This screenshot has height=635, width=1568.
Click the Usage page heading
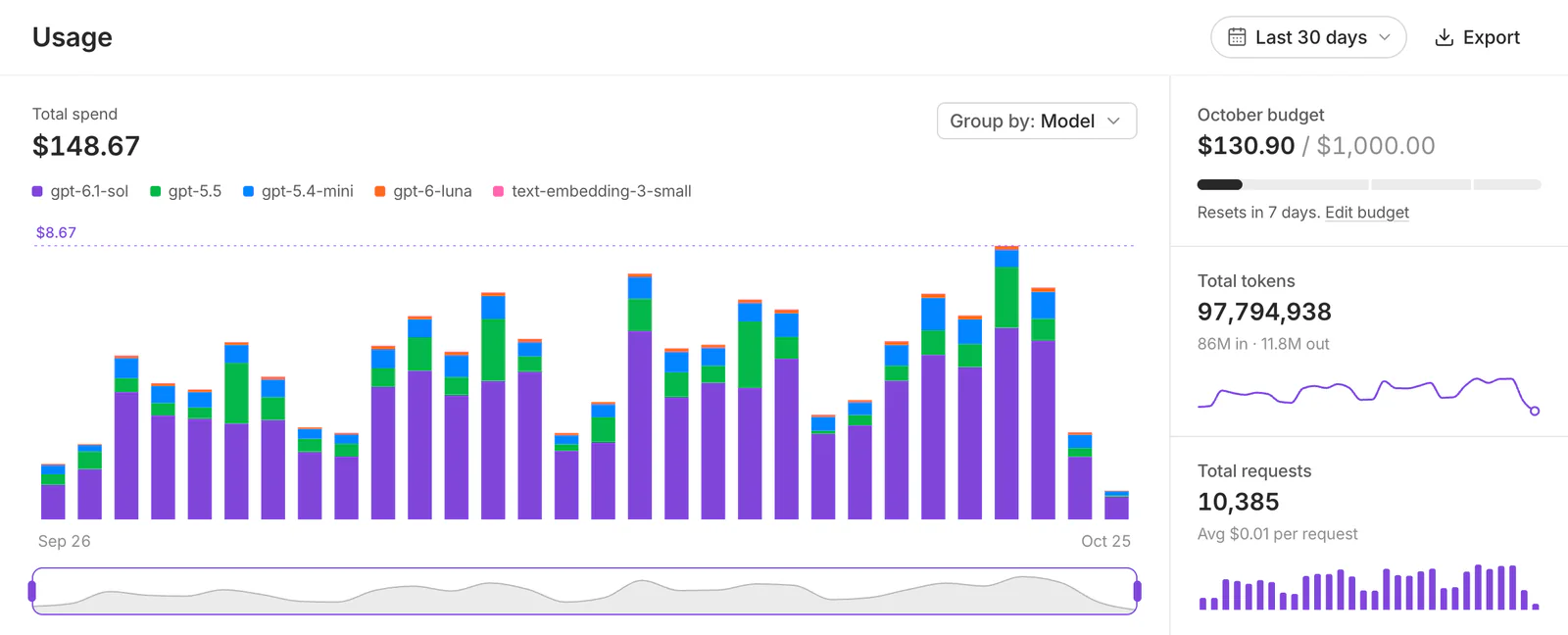pos(73,37)
